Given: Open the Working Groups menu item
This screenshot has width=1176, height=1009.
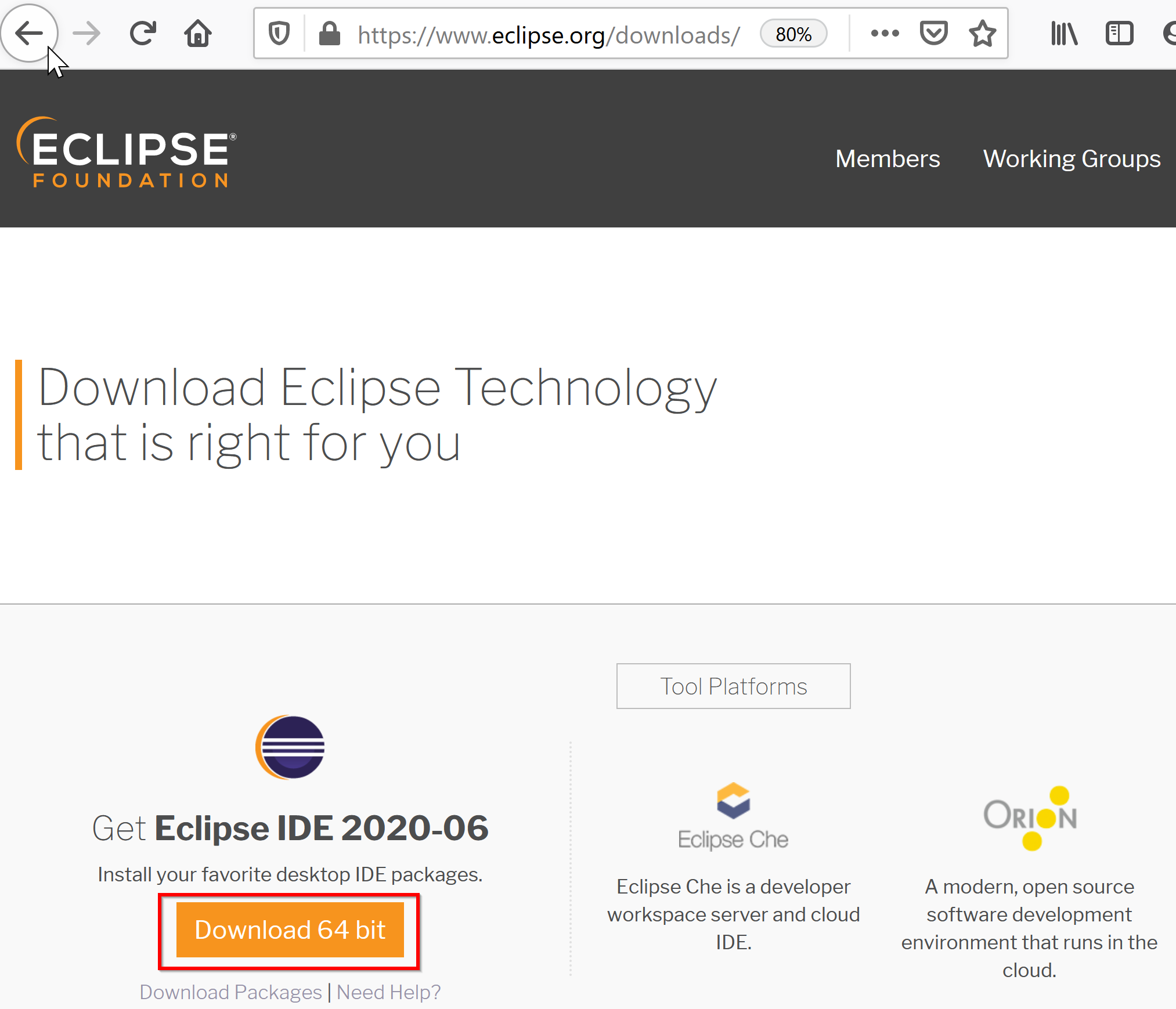Looking at the screenshot, I should [x=1072, y=158].
